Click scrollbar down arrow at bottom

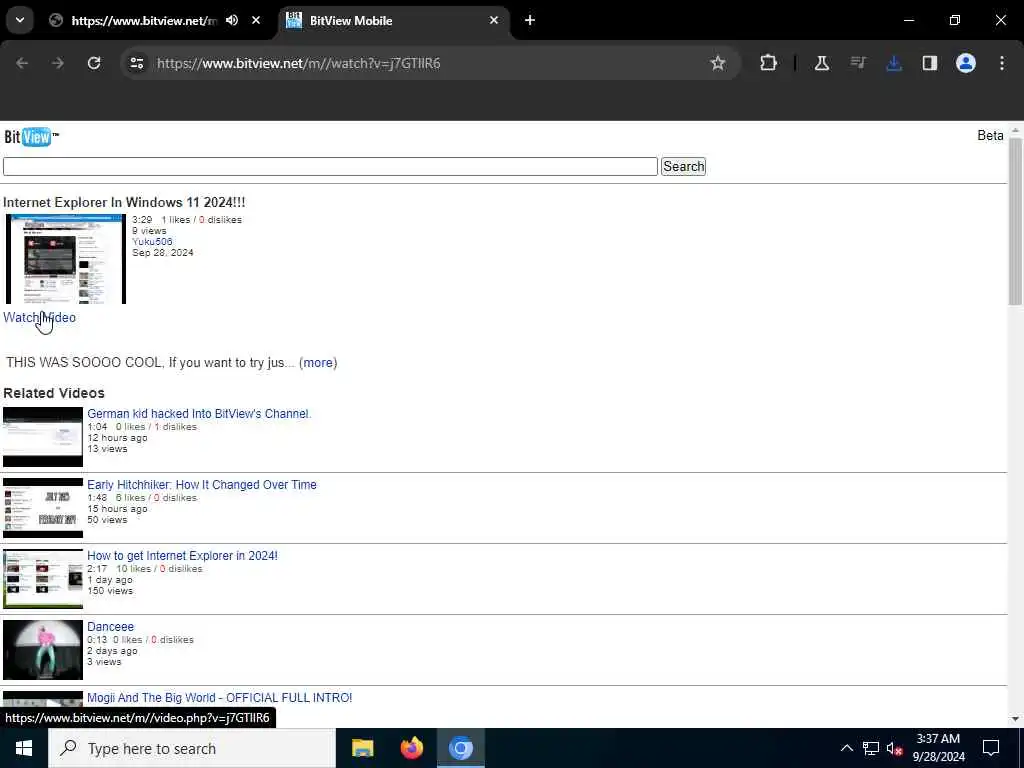coord(1016,719)
